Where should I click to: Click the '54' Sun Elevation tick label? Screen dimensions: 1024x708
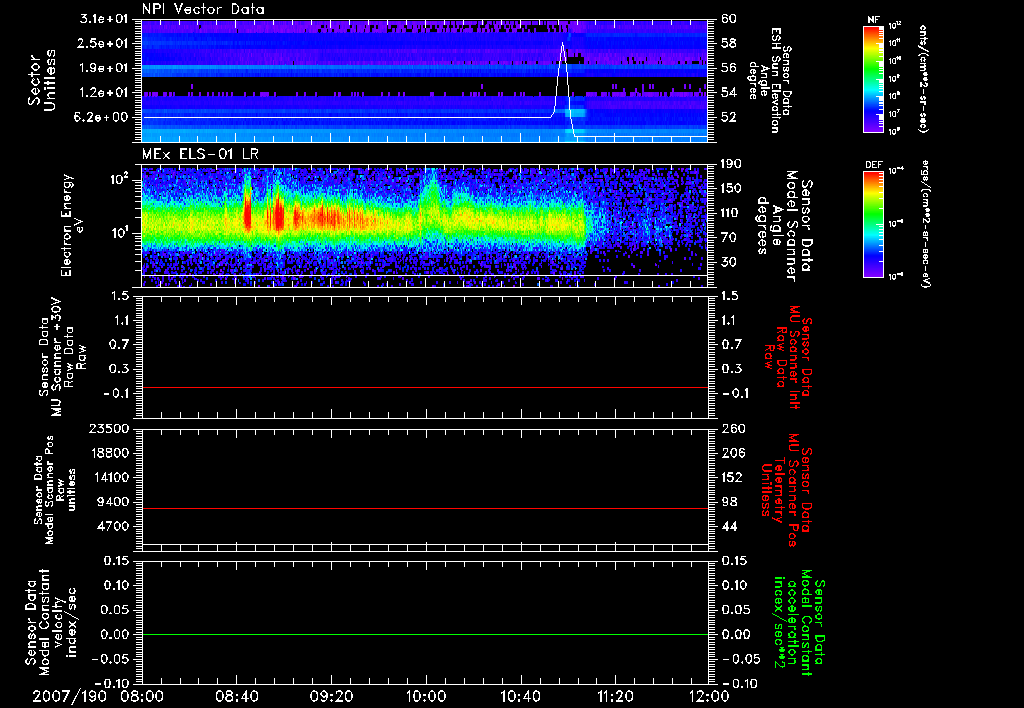[x=729, y=93]
